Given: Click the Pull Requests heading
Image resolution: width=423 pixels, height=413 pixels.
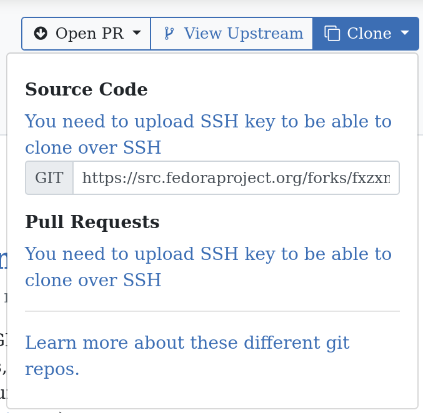Looking at the screenshot, I should [x=92, y=222].
